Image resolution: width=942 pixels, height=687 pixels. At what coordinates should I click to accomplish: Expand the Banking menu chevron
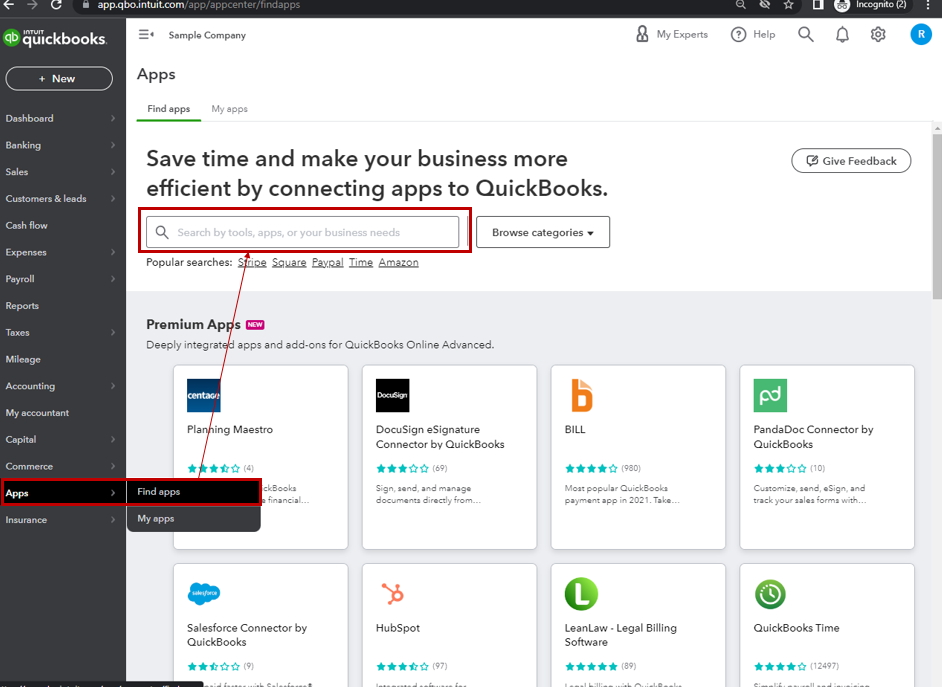113,145
